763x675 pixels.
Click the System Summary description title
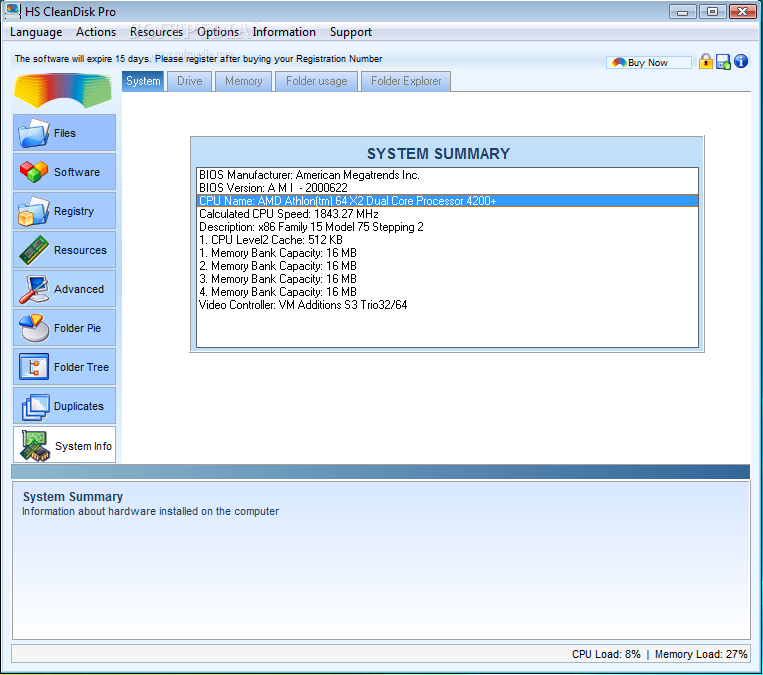click(73, 496)
